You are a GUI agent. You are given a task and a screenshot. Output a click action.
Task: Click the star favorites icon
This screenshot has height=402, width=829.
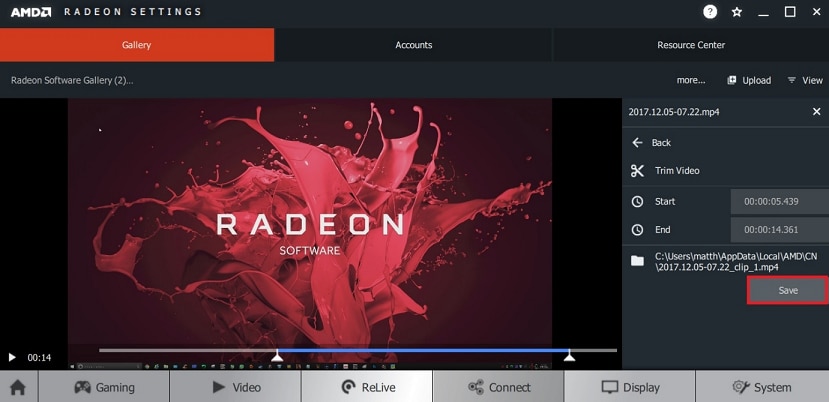coord(736,12)
